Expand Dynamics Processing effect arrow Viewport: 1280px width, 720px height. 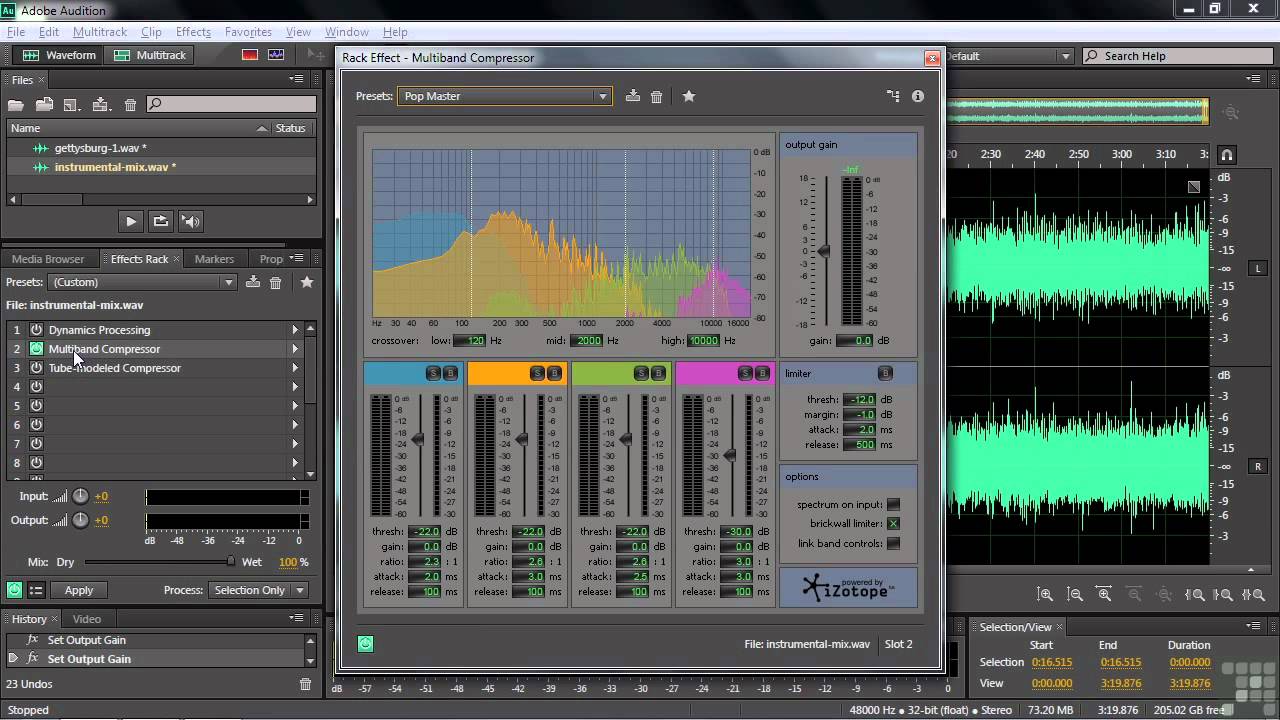[295, 330]
